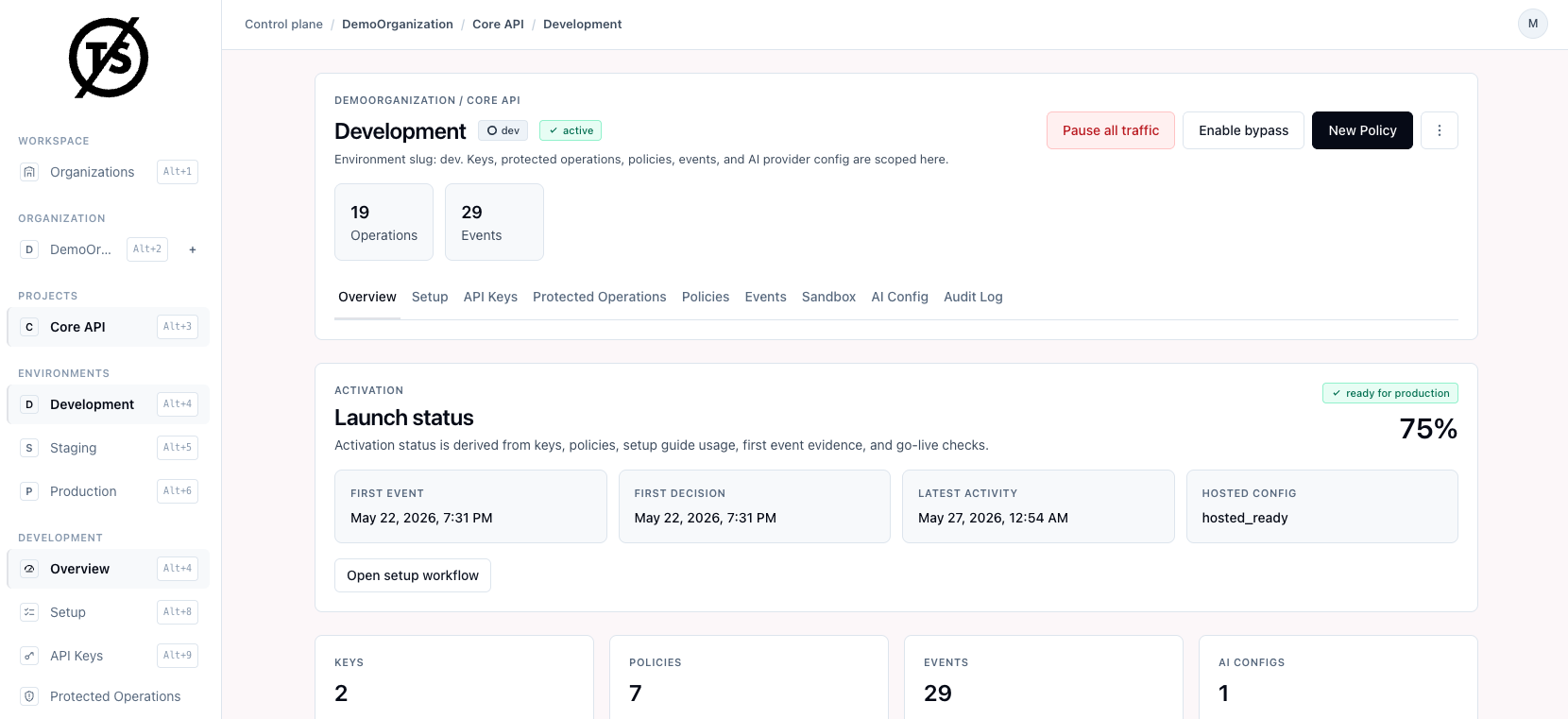Screen dimensions: 1568x719
Task: Click the First Event card
Action: [x=470, y=506]
